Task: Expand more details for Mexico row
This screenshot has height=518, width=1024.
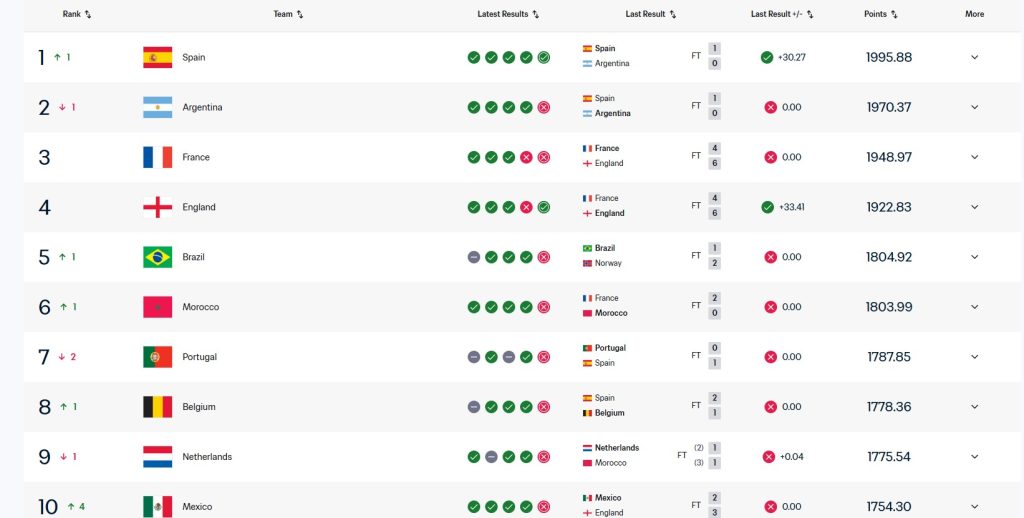Action: pos(974,506)
